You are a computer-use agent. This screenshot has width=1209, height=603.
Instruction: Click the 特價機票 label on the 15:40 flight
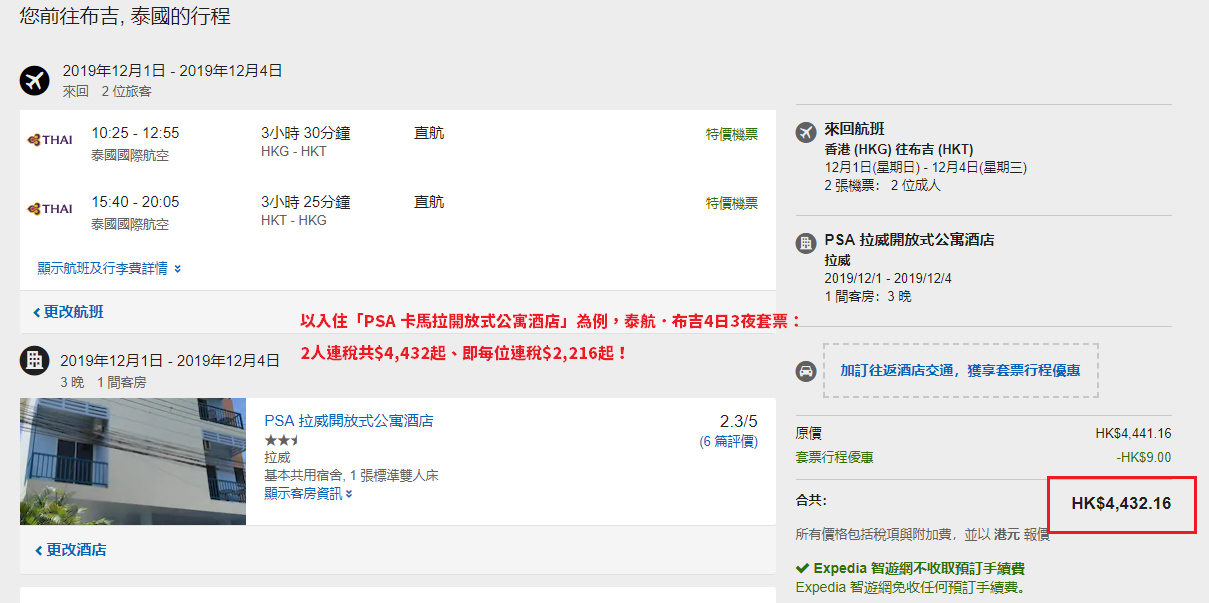(732, 203)
